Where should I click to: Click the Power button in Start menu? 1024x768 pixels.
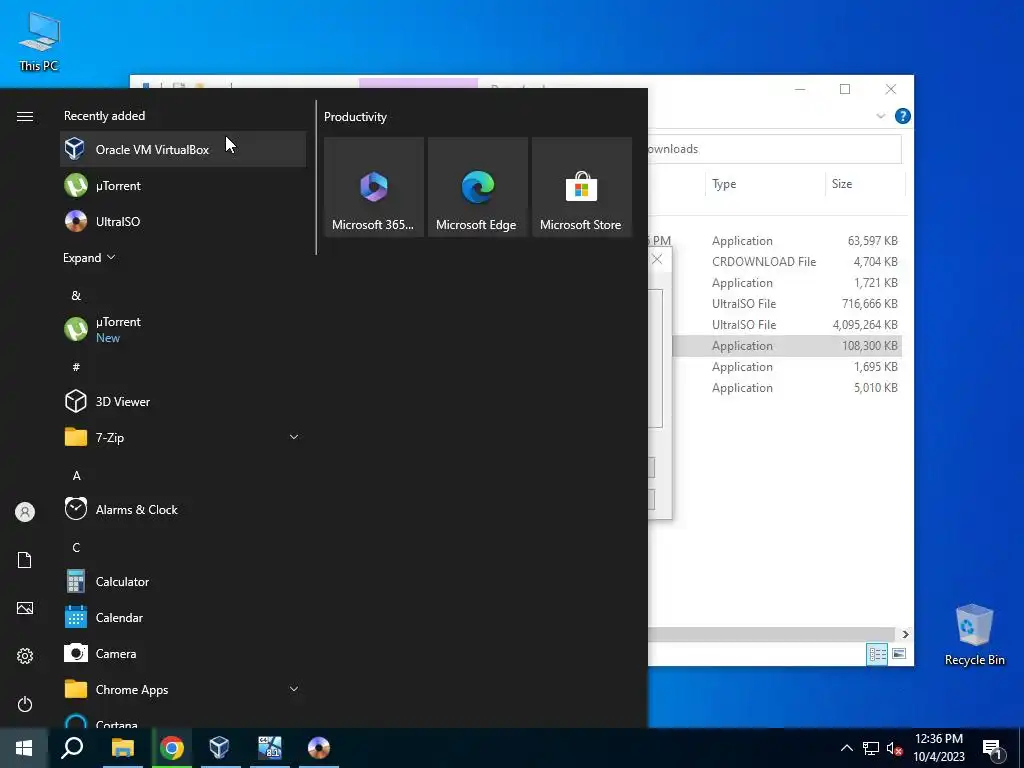(x=25, y=704)
